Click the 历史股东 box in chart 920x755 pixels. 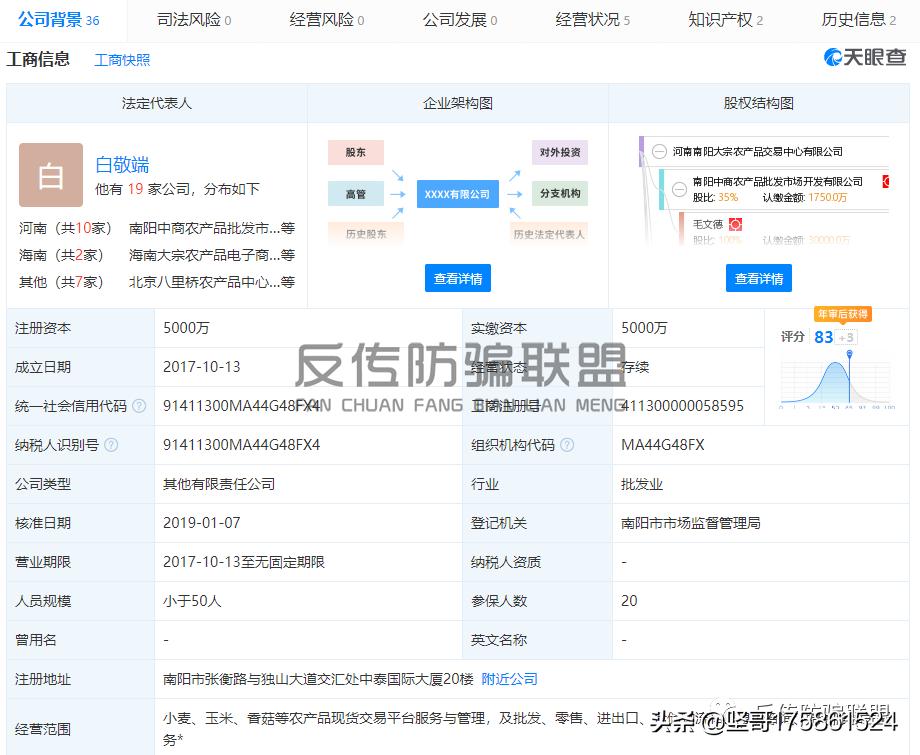[366, 234]
